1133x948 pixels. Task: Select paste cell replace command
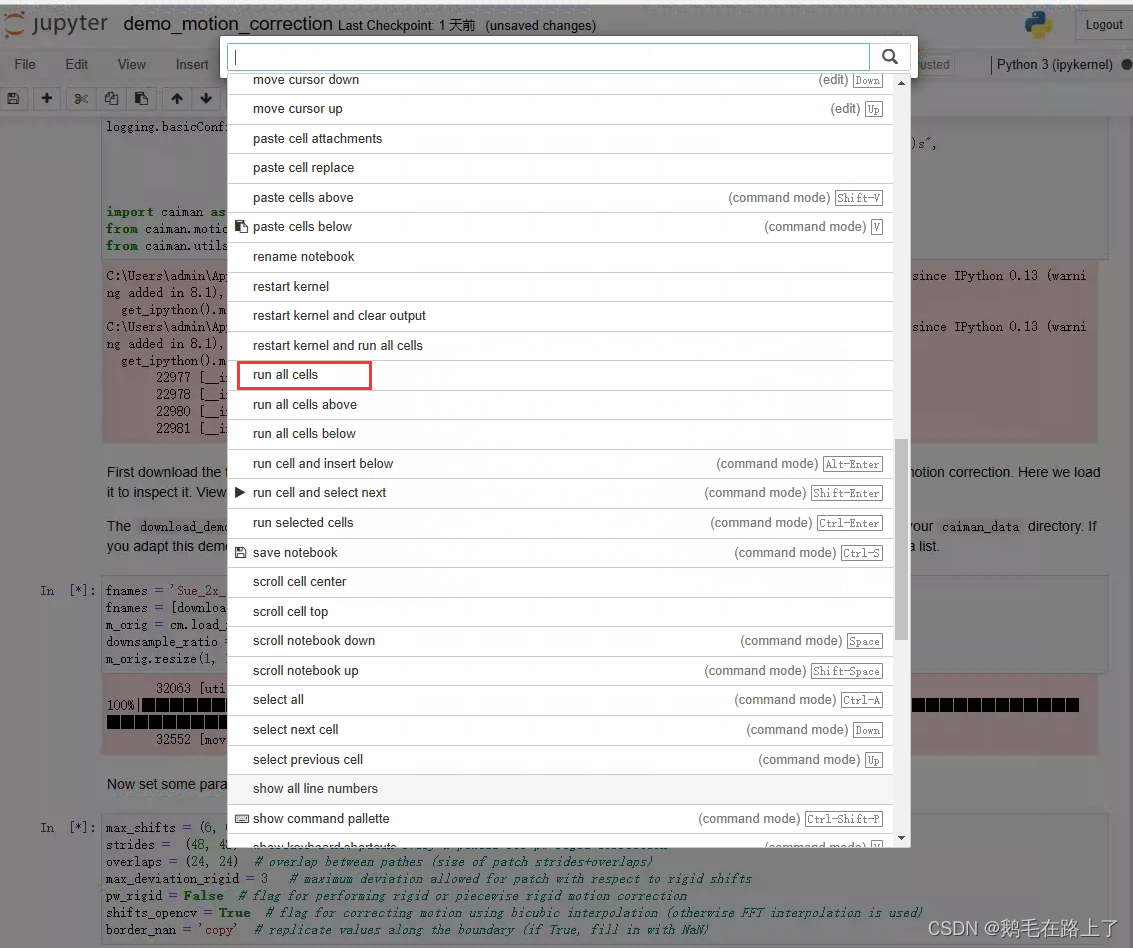(x=560, y=168)
